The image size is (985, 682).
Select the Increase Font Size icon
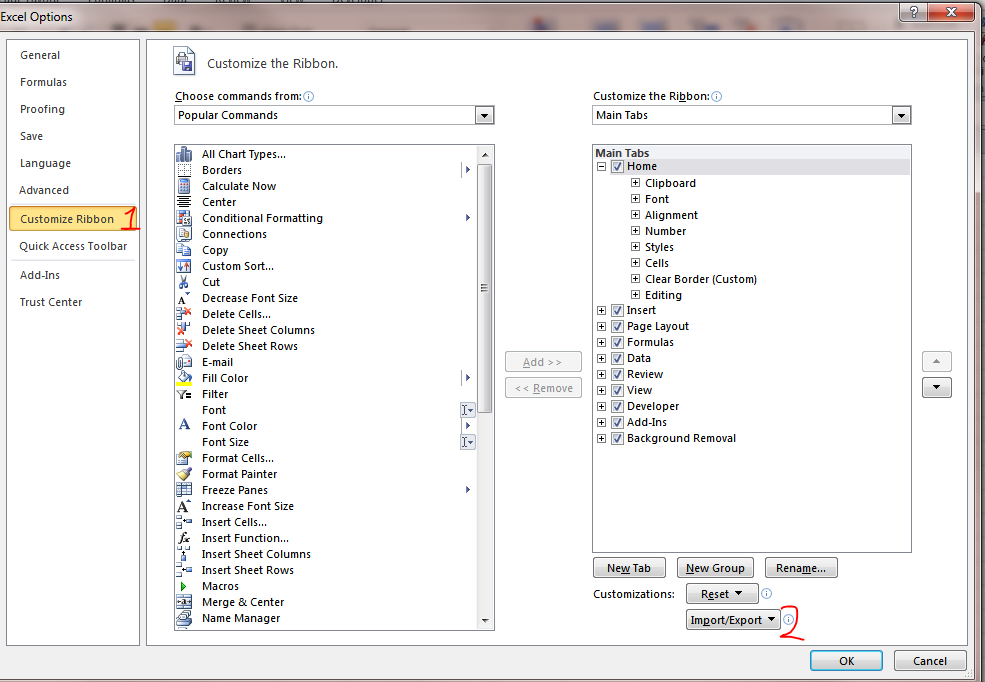coord(183,506)
